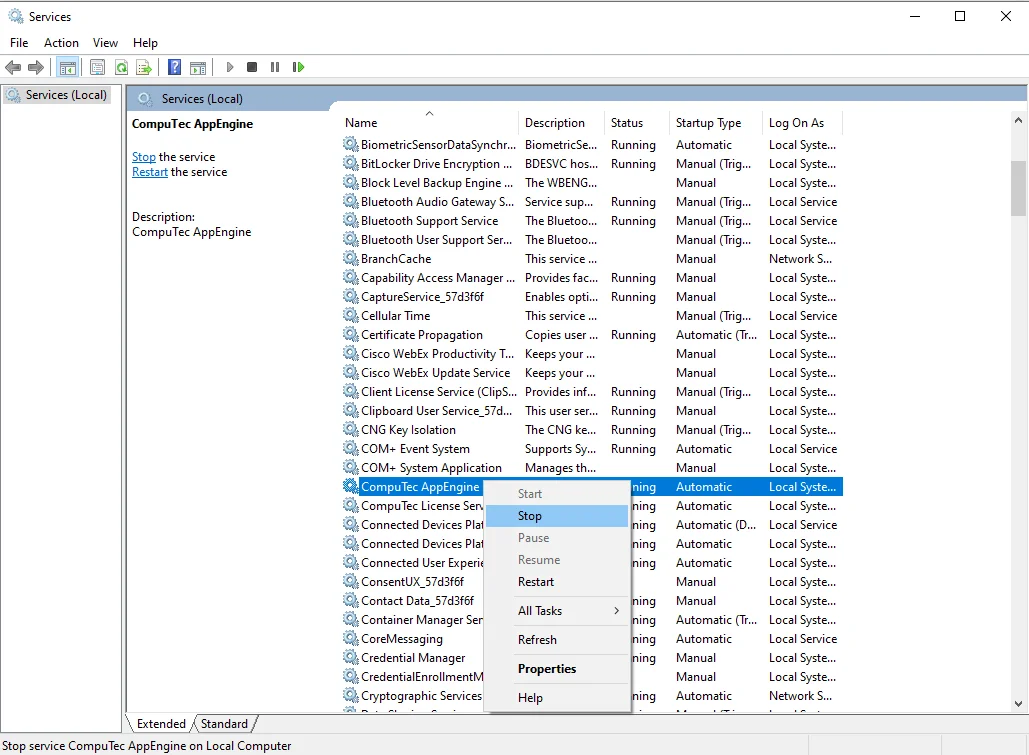The image size is (1029, 755).
Task: Switch to the Standard tab
Action: tap(224, 724)
